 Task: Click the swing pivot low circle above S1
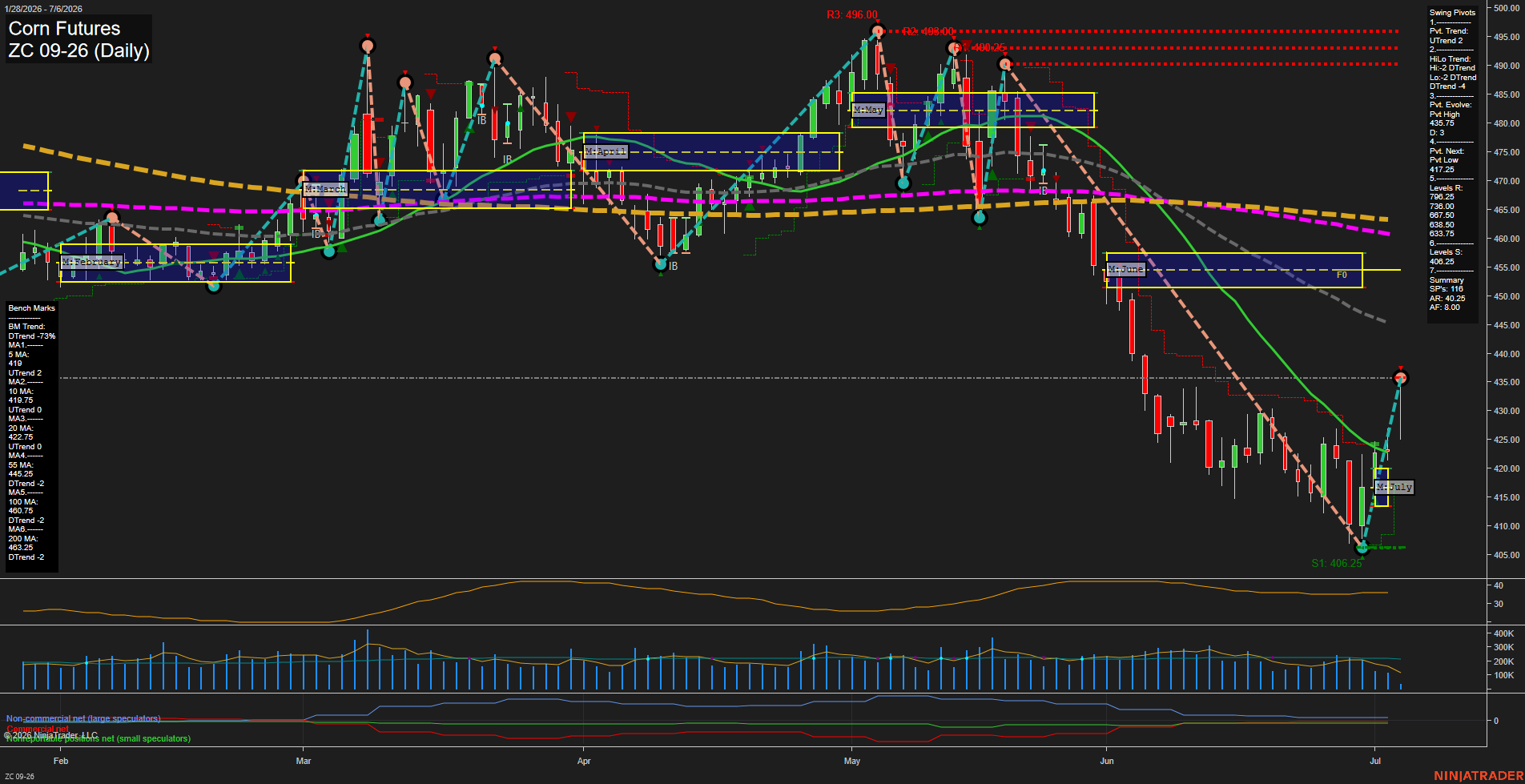click(x=1362, y=549)
